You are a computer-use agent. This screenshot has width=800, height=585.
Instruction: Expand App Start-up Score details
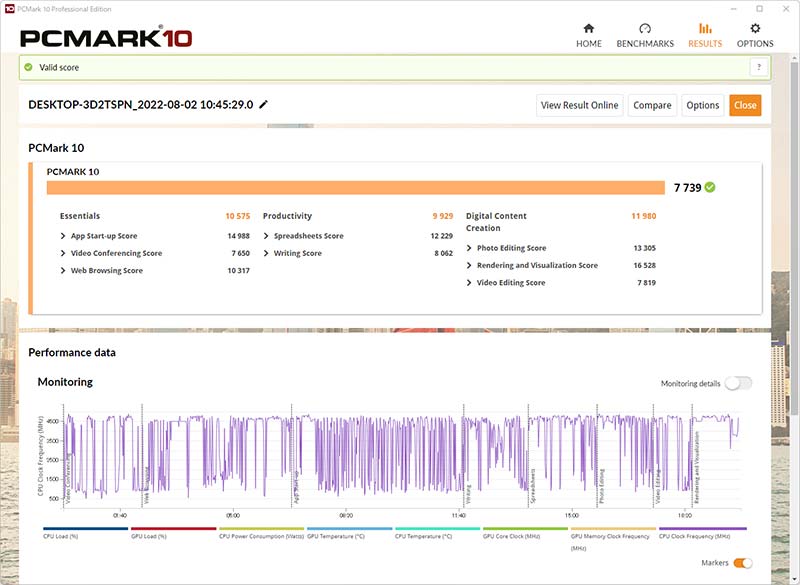click(x=64, y=236)
